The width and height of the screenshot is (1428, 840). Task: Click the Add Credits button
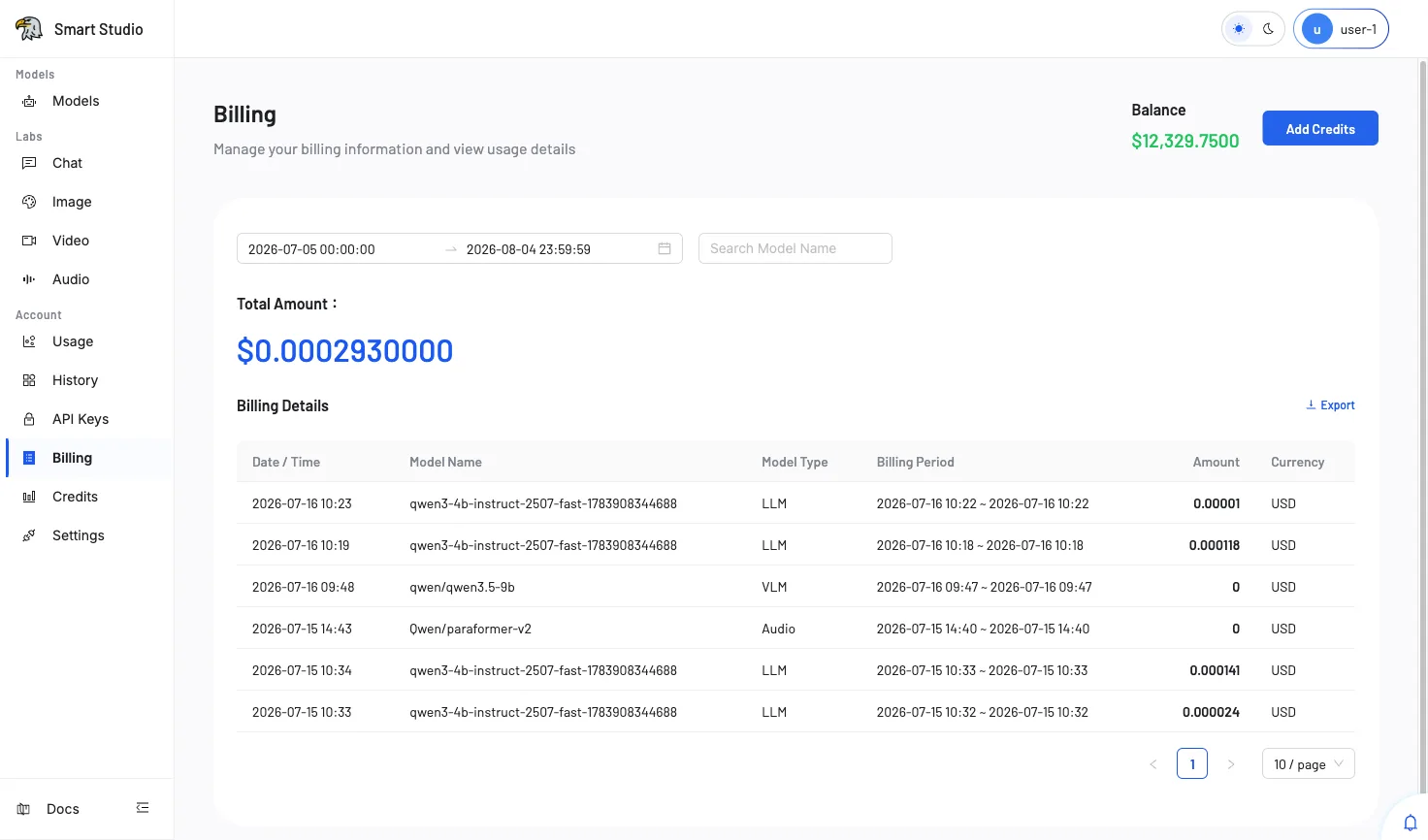point(1319,128)
